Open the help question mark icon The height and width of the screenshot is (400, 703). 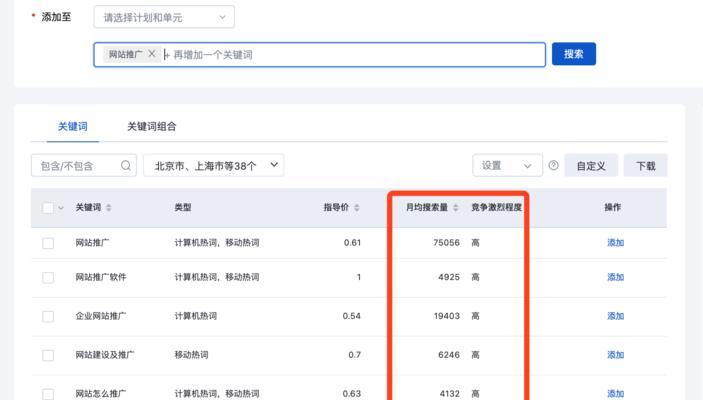(x=554, y=165)
